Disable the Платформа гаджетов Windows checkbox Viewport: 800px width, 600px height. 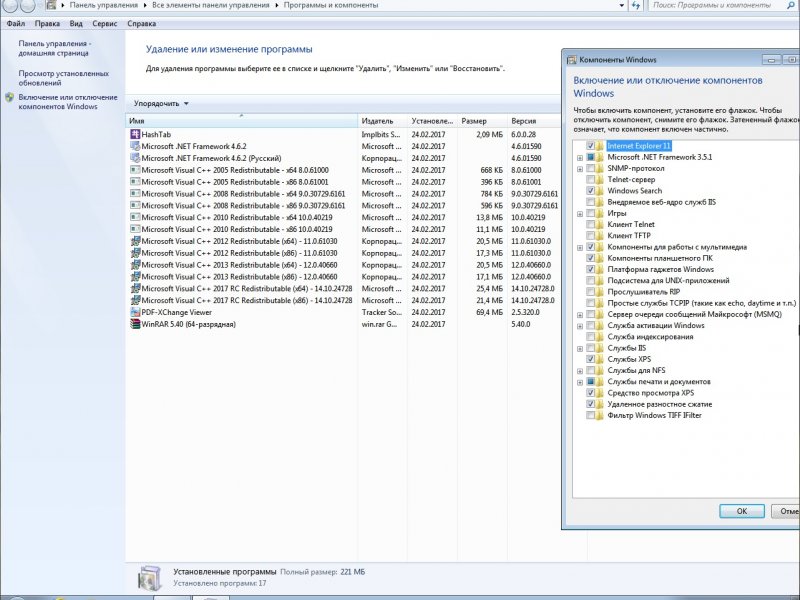(590, 269)
